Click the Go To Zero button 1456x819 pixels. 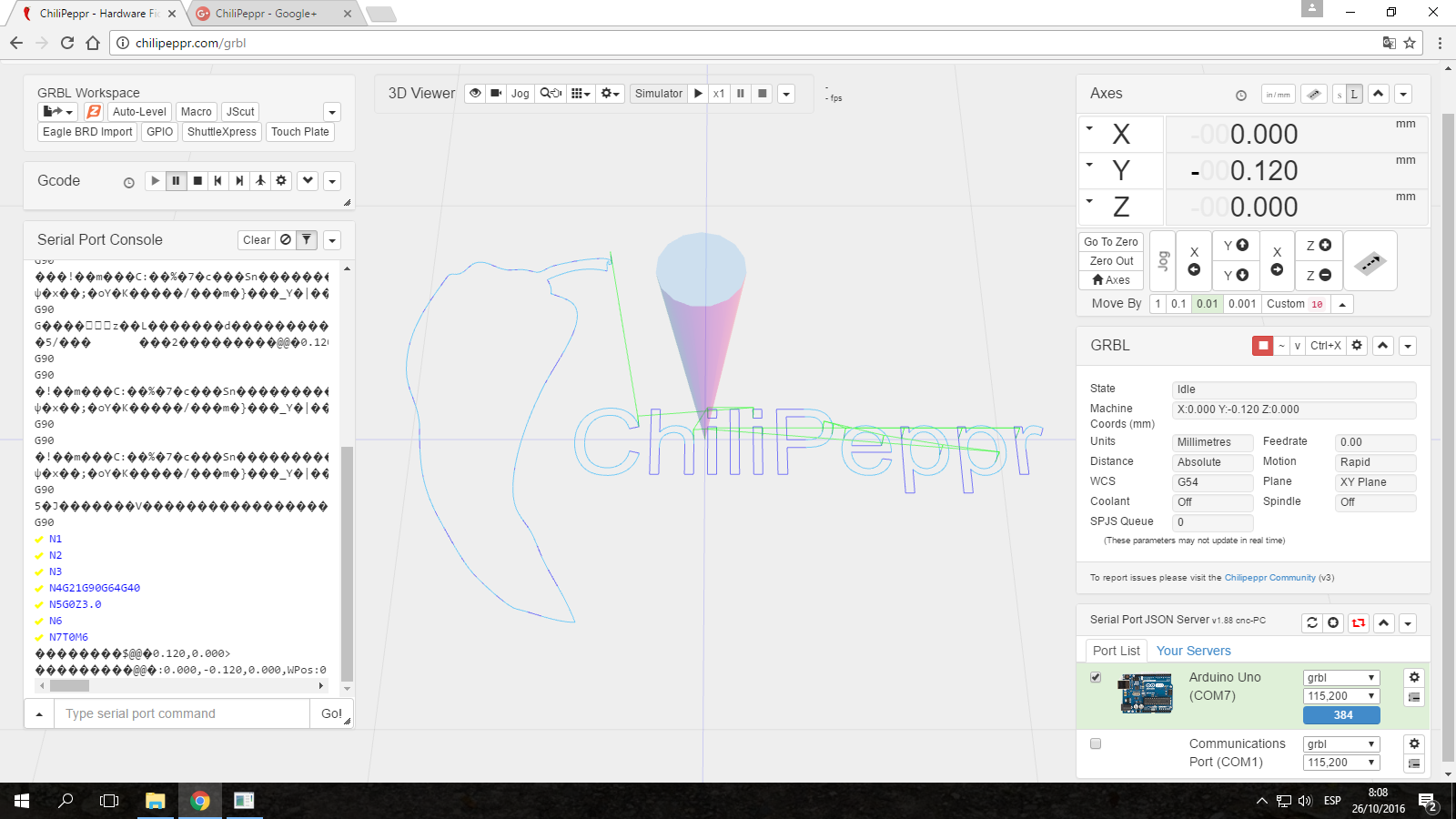(x=1110, y=242)
